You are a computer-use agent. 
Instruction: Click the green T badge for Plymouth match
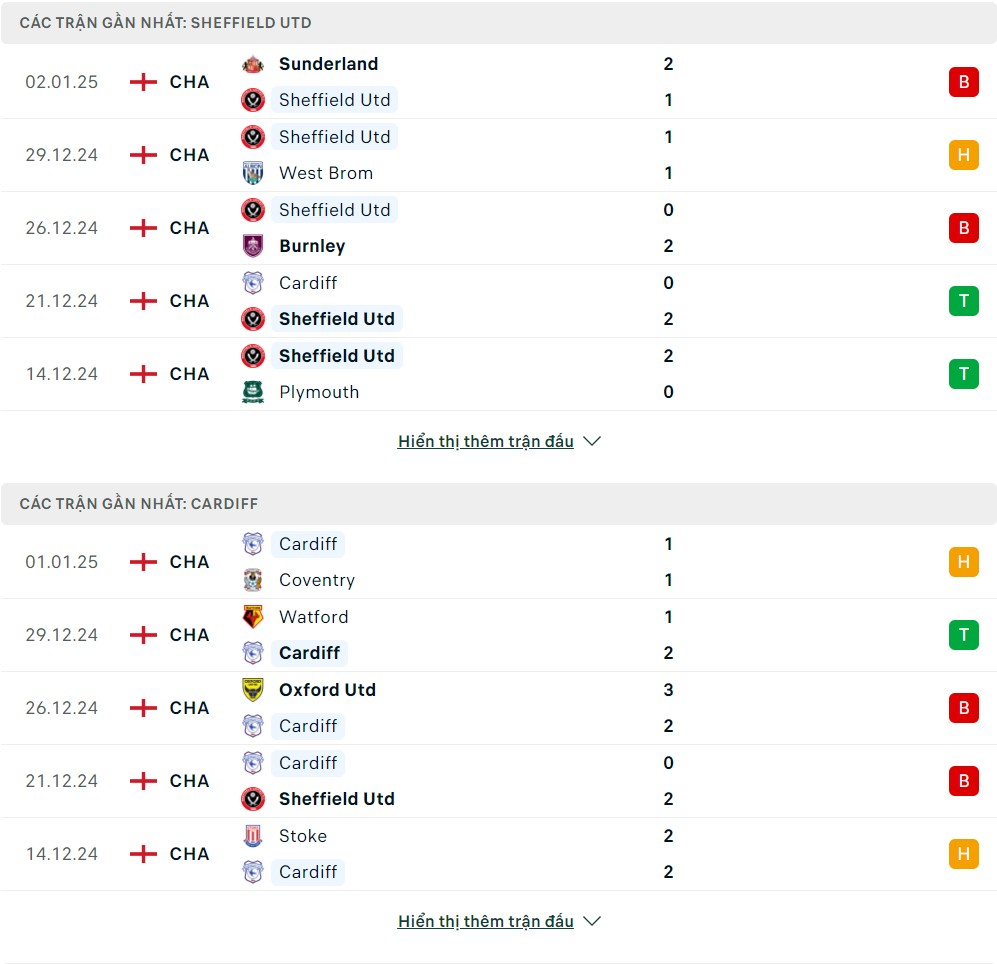tap(963, 374)
